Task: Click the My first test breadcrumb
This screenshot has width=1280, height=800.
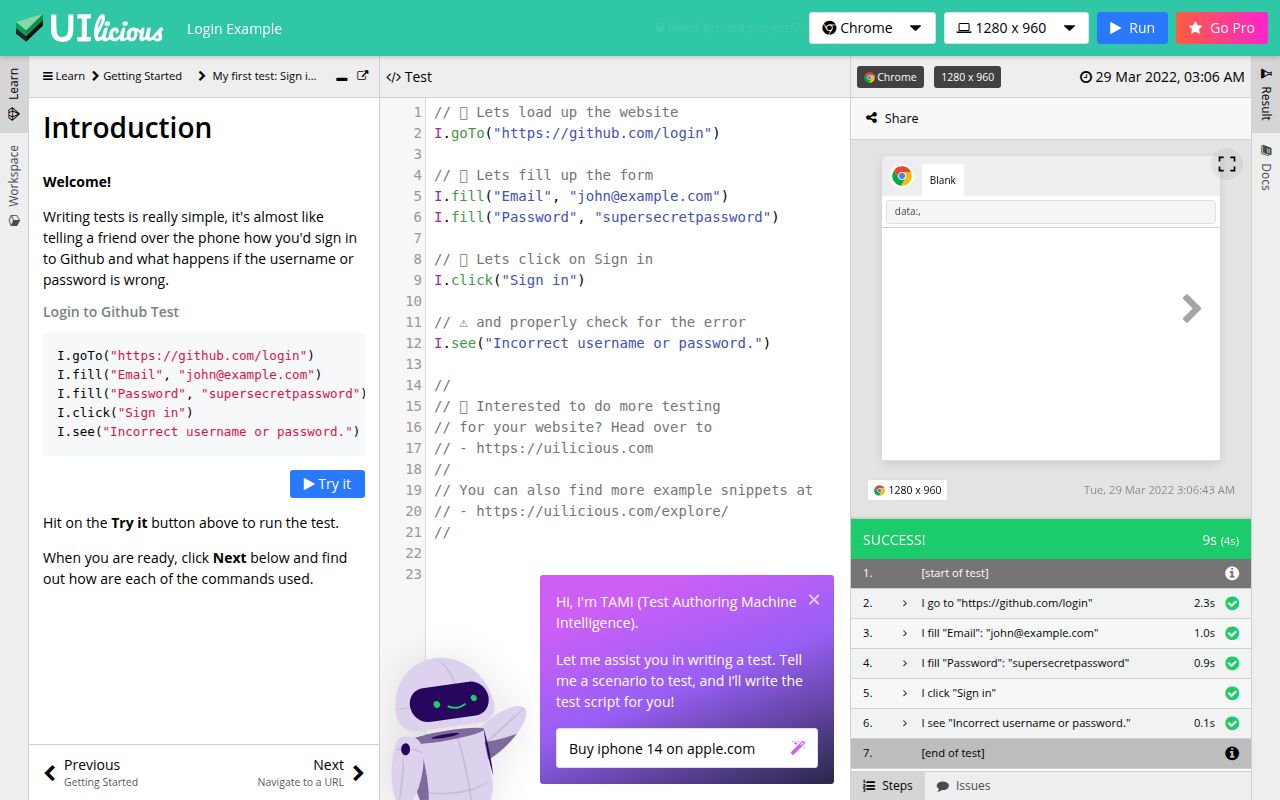Action: [x=264, y=76]
